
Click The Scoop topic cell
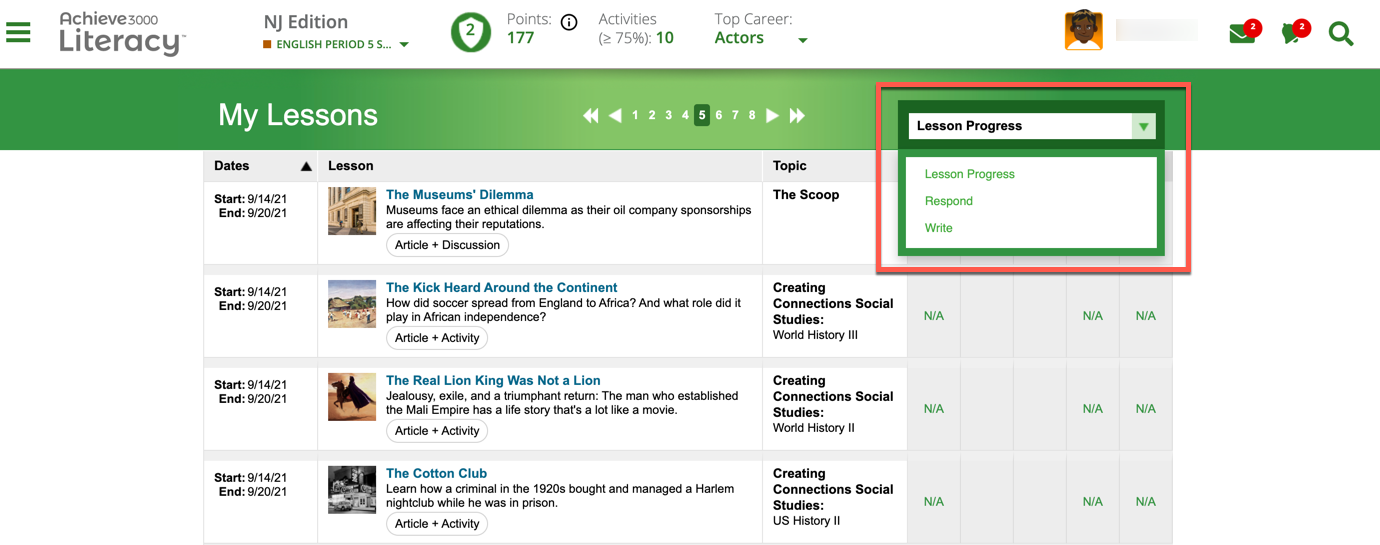click(806, 195)
